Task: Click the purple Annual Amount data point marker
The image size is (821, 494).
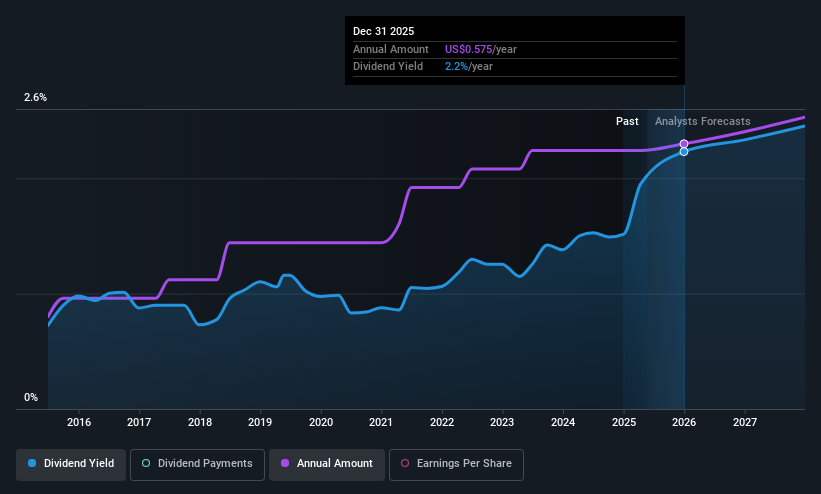Action: [684, 144]
